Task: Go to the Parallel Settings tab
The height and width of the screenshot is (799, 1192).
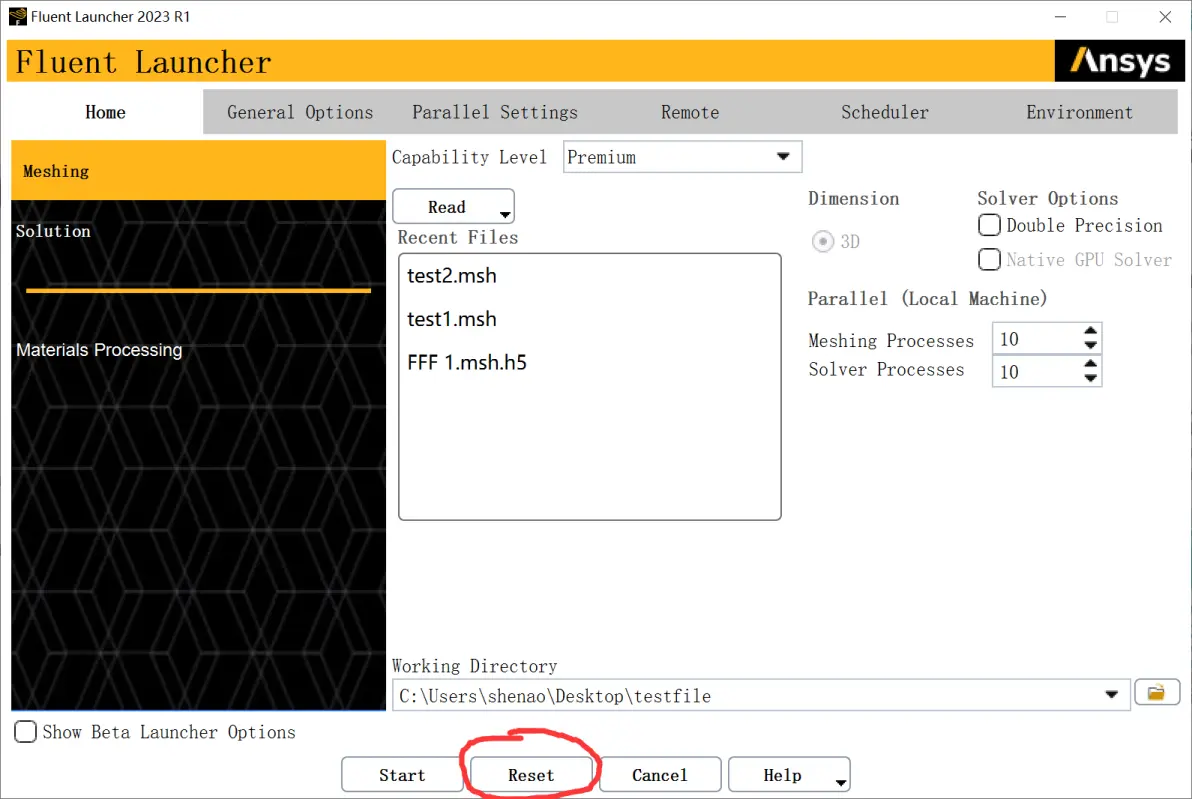Action: coord(495,112)
